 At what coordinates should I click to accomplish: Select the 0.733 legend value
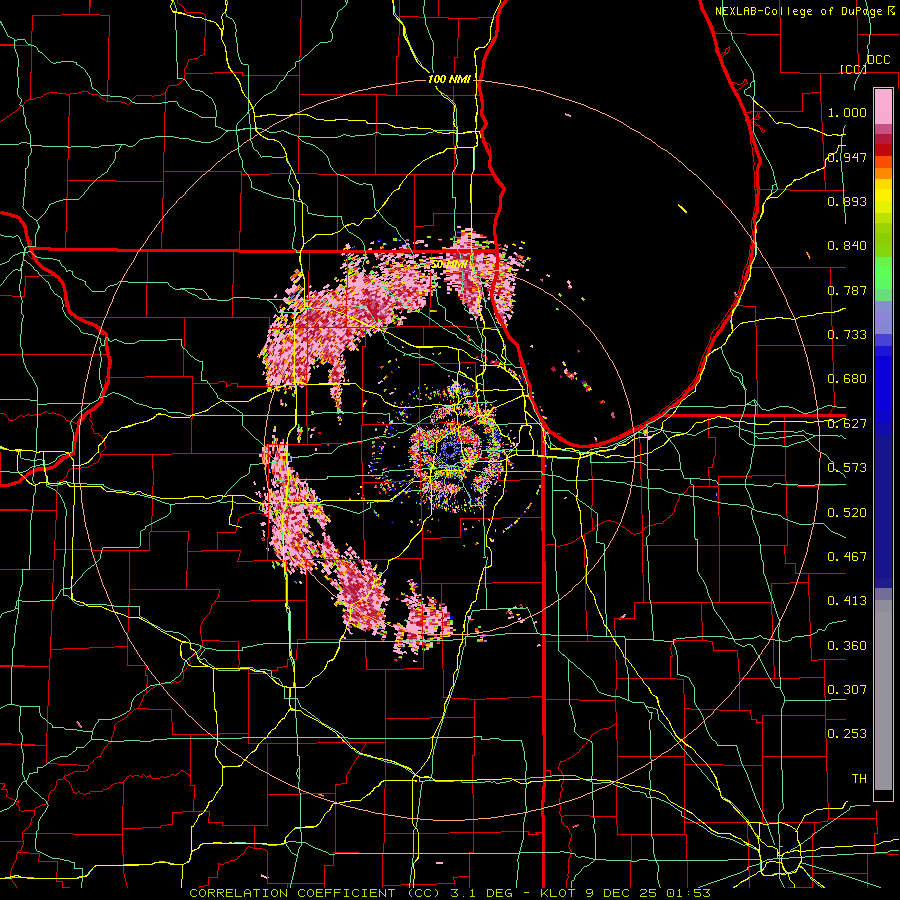coord(847,335)
